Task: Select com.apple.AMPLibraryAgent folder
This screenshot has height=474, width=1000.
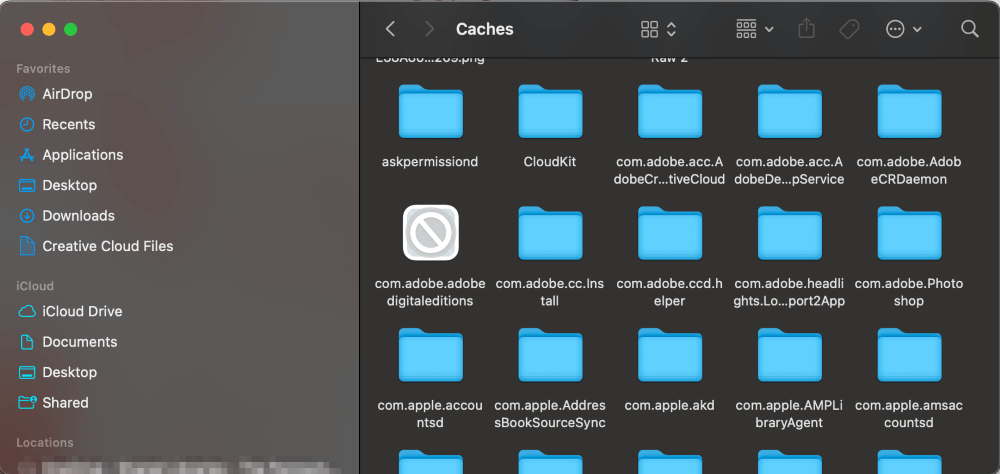Action: 790,355
